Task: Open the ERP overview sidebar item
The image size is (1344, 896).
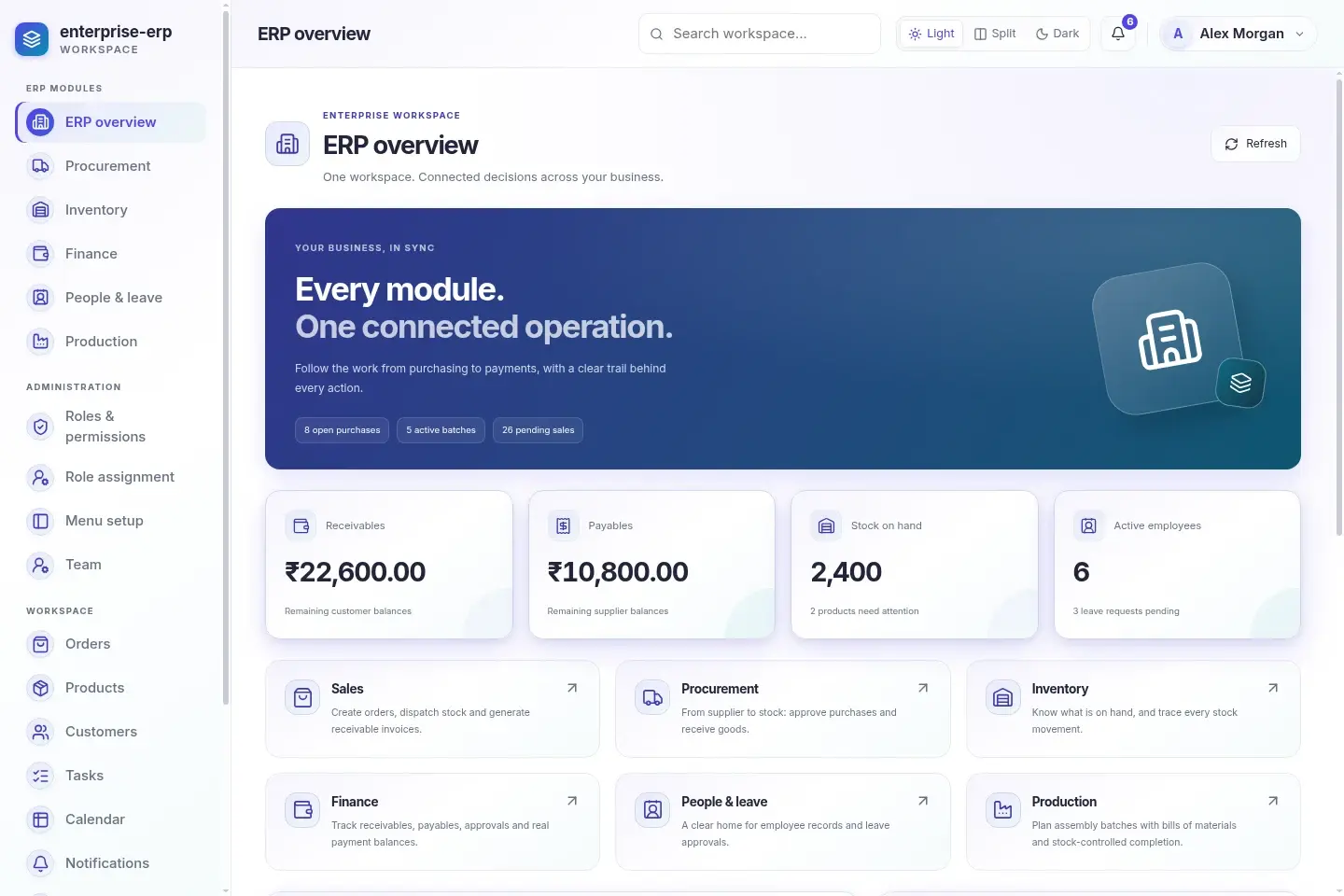Action: point(111,122)
